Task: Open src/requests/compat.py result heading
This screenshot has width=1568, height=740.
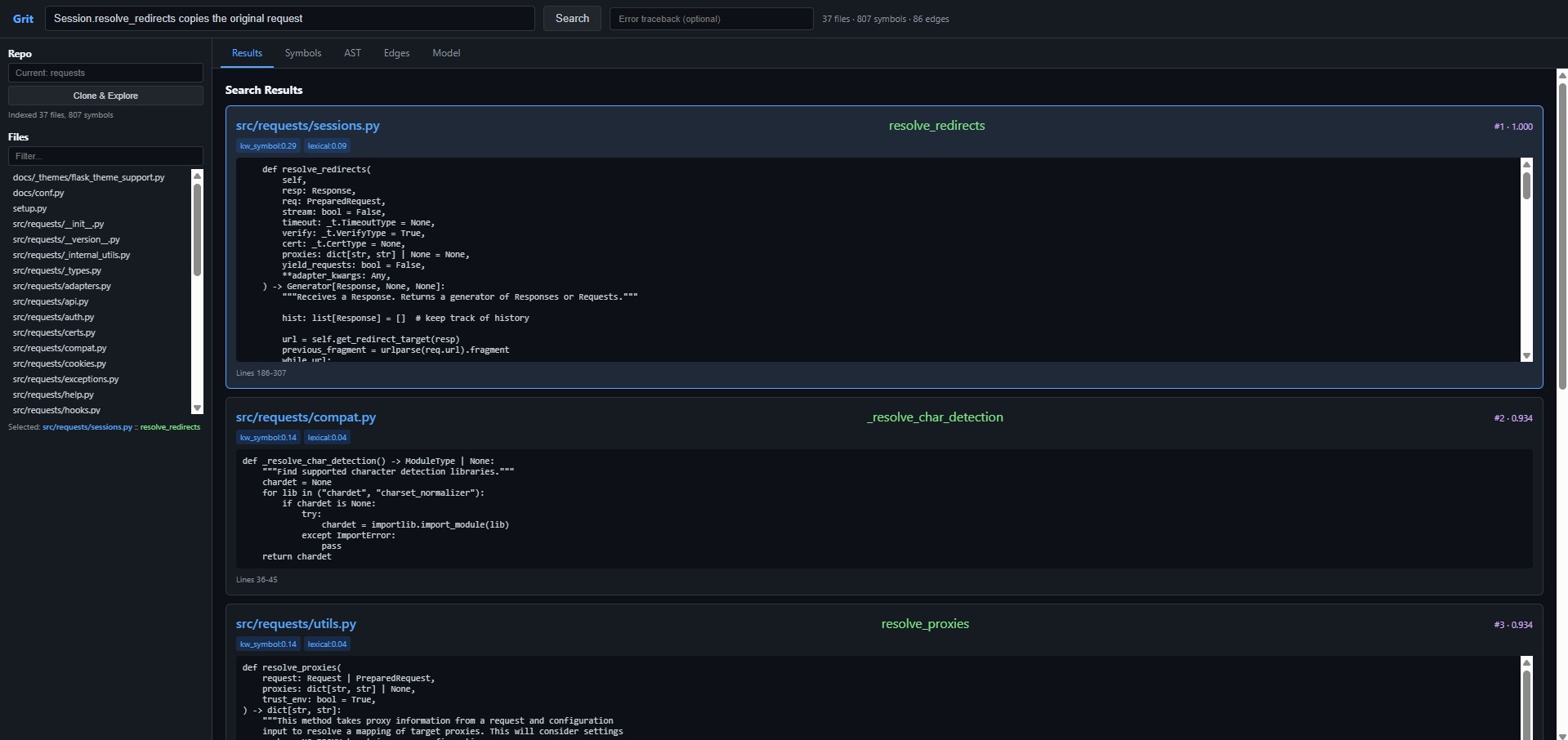Action: click(306, 417)
